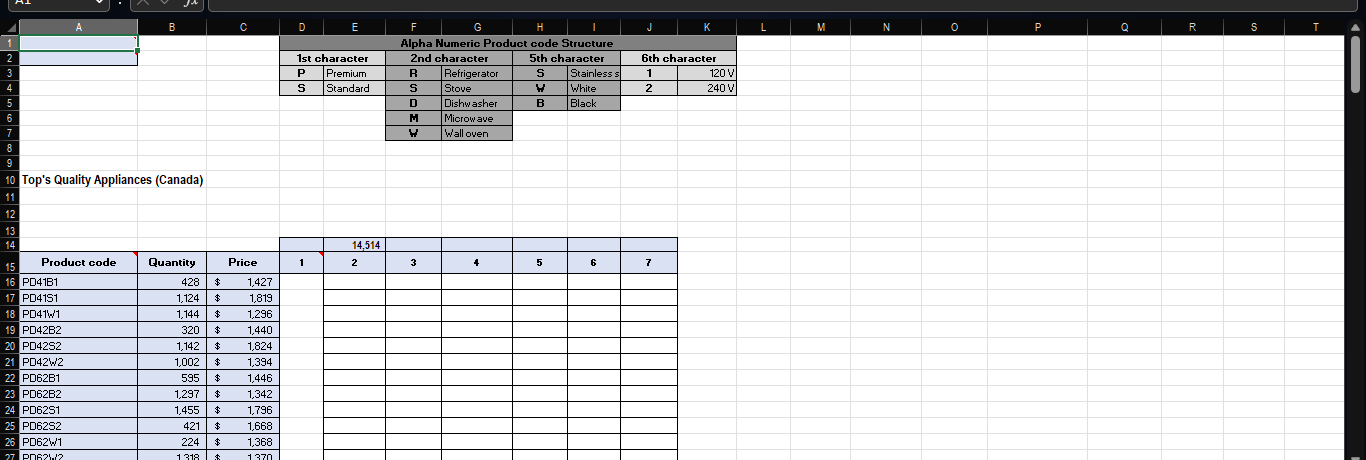Select the active cell A1
The height and width of the screenshot is (460, 1366).
click(78, 43)
